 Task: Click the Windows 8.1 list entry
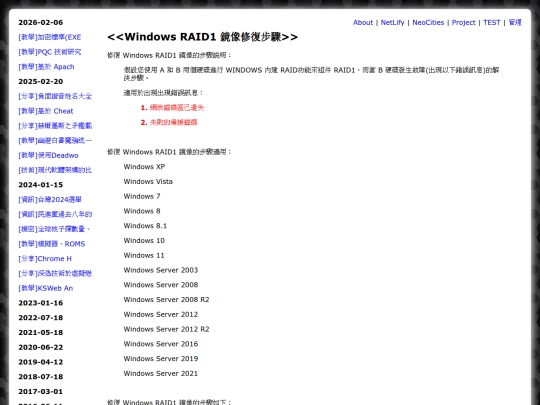pyautogui.click(x=145, y=226)
